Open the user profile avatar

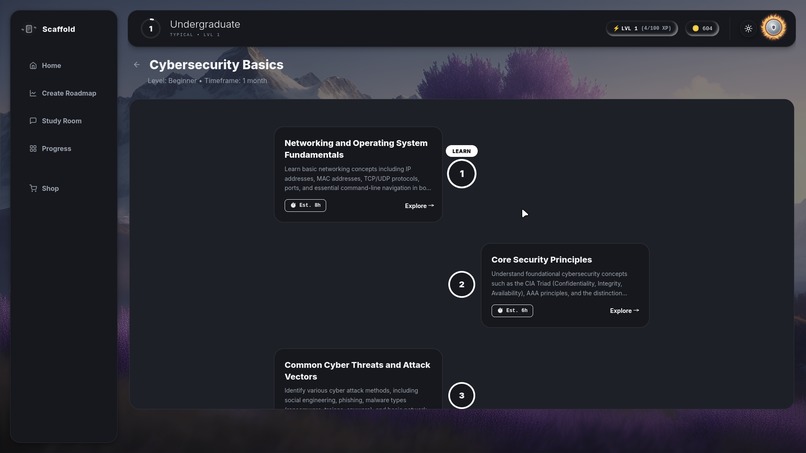click(x=774, y=28)
